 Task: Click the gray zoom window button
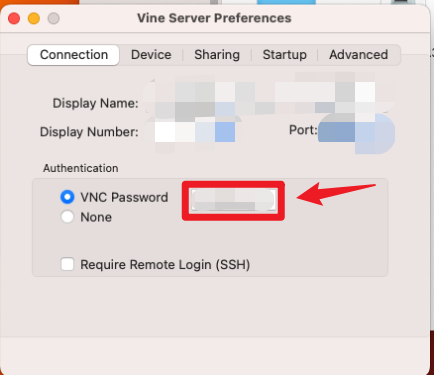(x=53, y=18)
